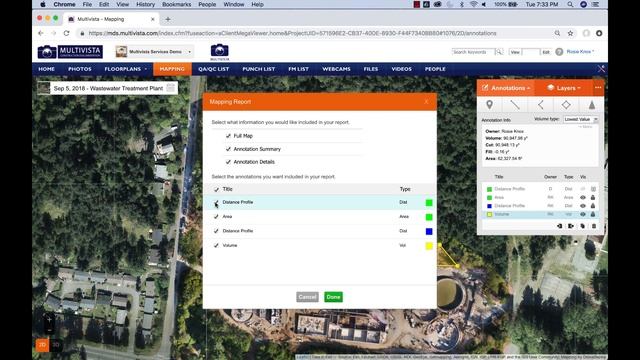Click the import annotations icon
Viewport: 640px width, 360px height.
(x=560, y=226)
